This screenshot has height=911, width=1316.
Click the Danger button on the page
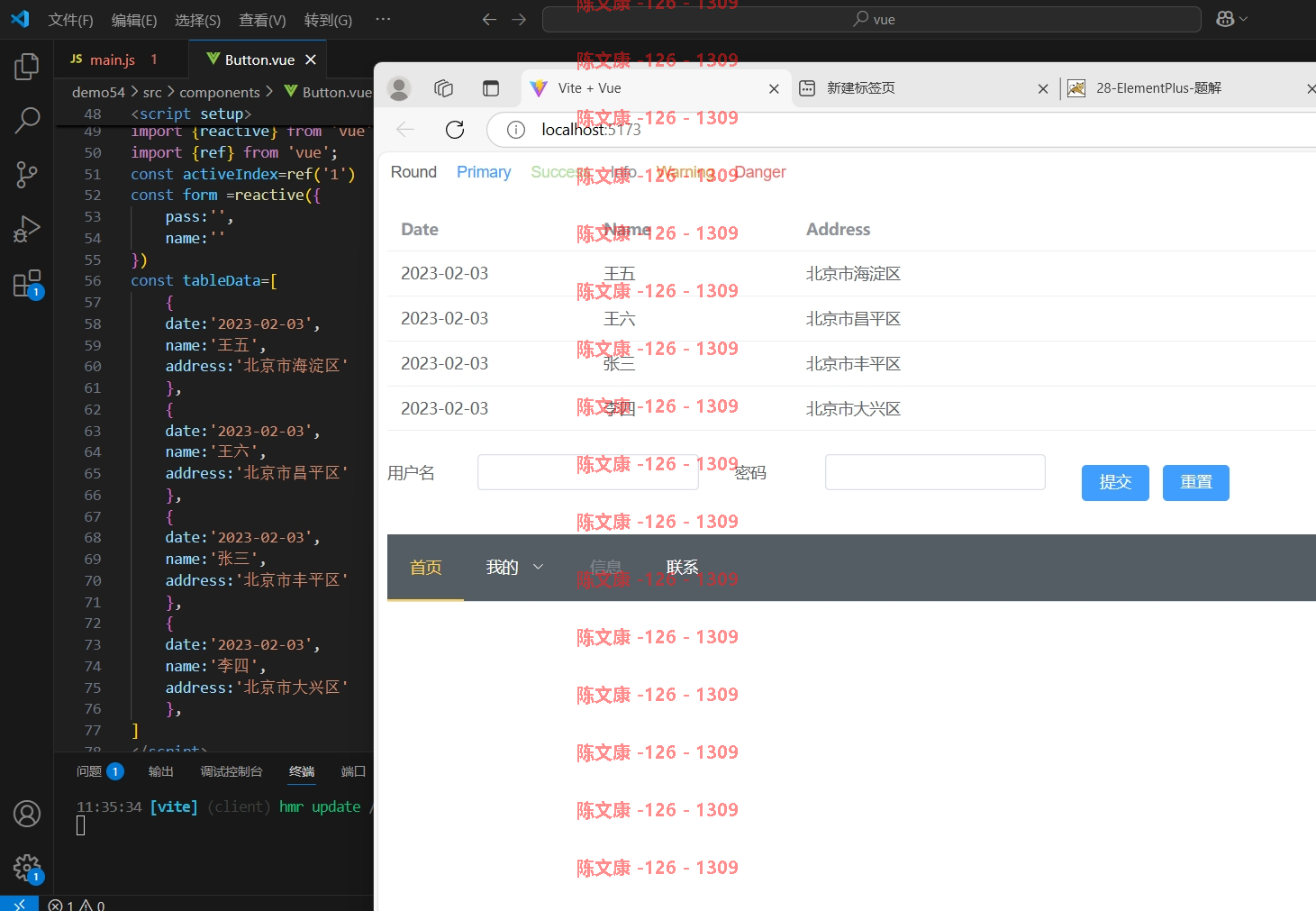click(x=761, y=172)
